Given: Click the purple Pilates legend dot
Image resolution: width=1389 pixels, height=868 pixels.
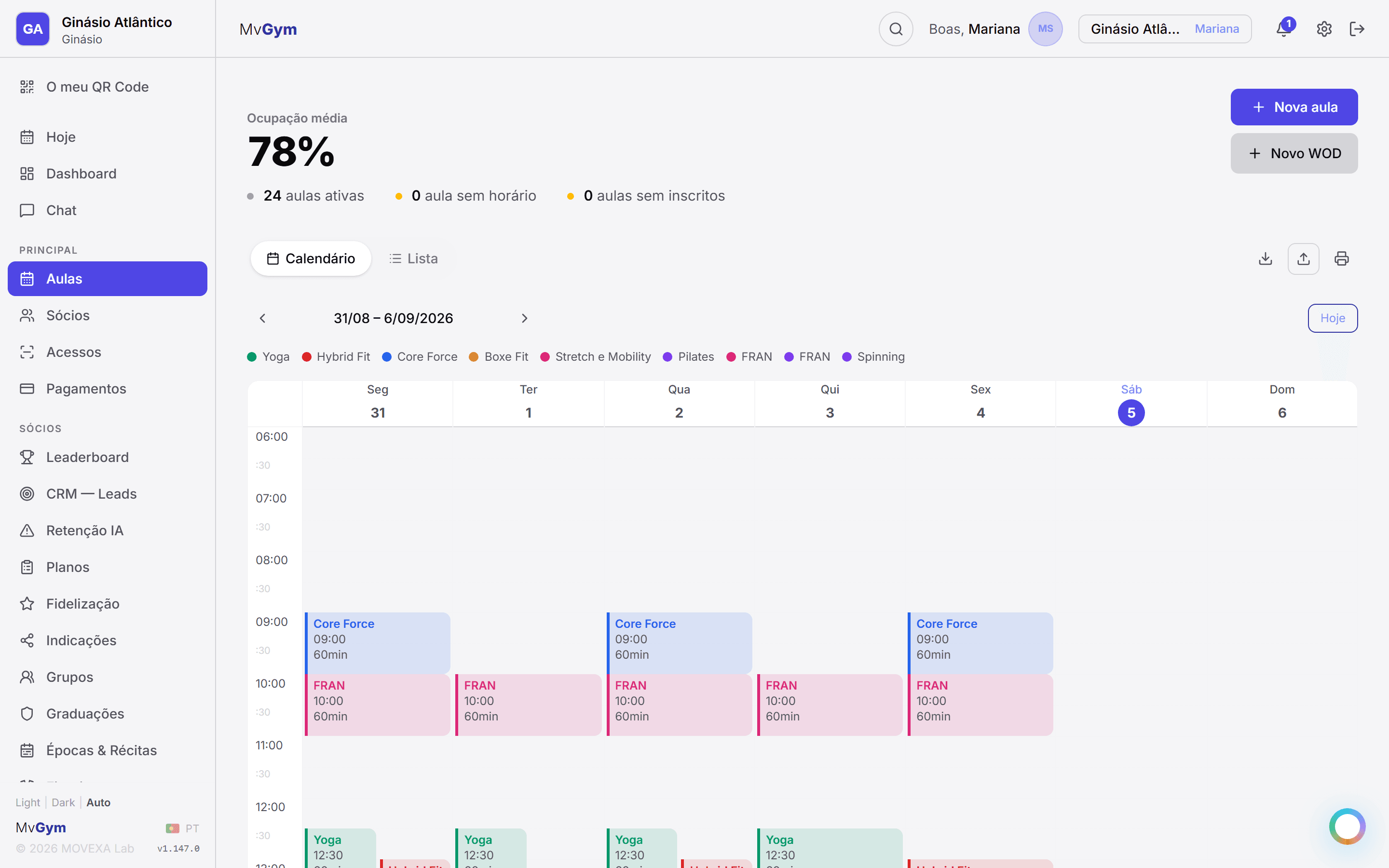Looking at the screenshot, I should pyautogui.click(x=667, y=356).
